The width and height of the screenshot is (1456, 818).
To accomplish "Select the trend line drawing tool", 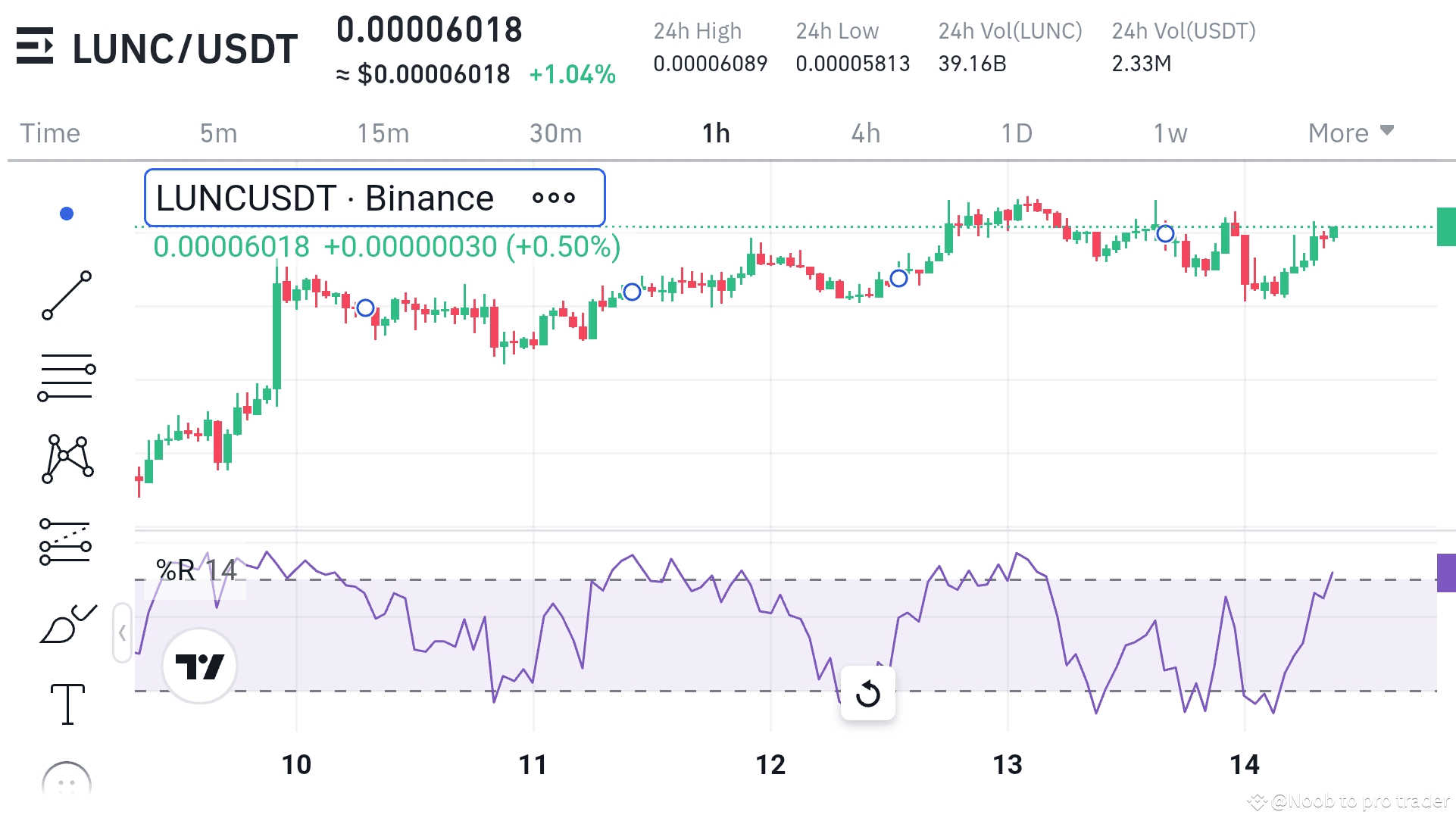I will (66, 295).
